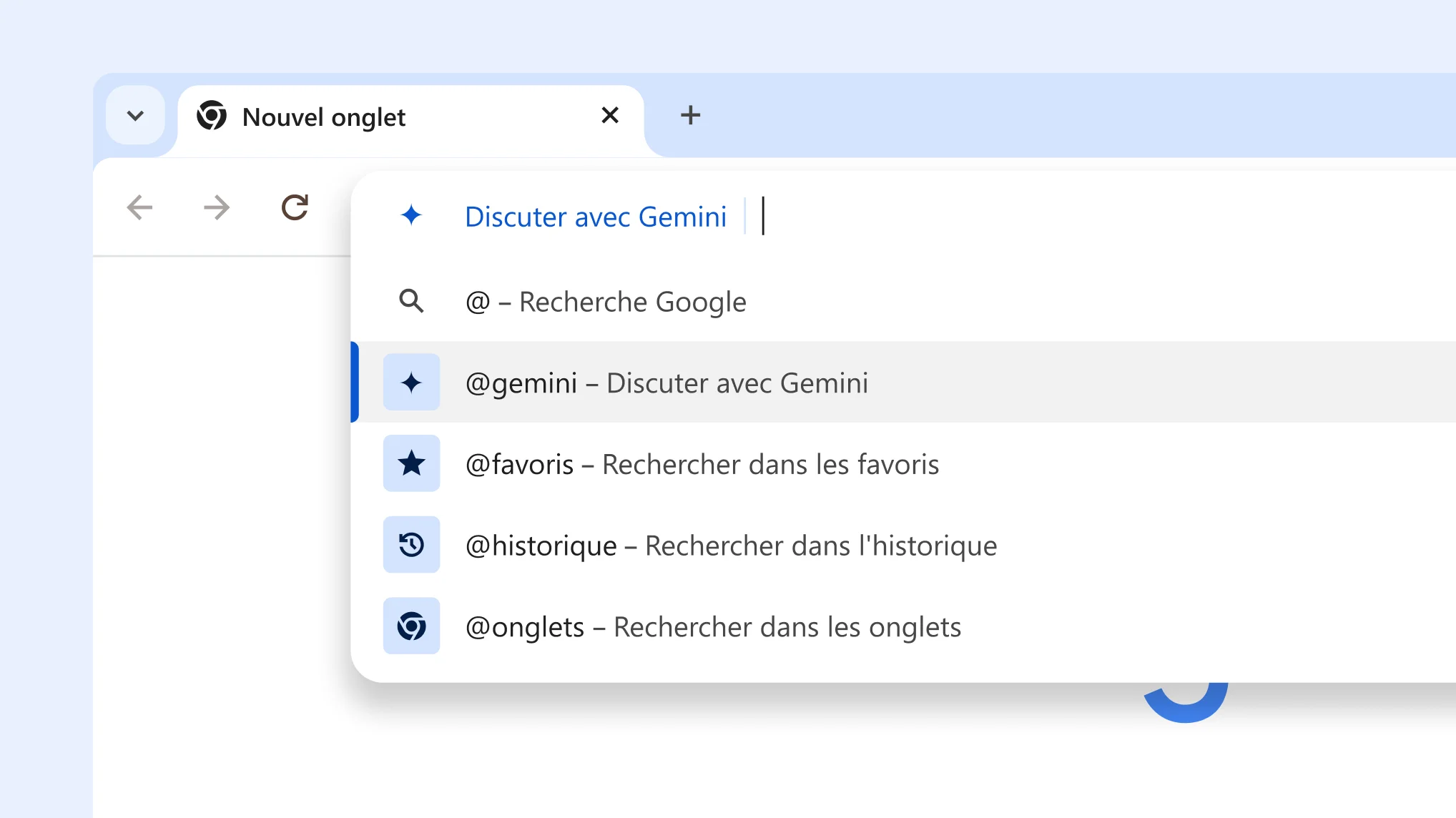Click the favoris star icon
Viewport: 1456px width, 818px height.
click(x=411, y=463)
